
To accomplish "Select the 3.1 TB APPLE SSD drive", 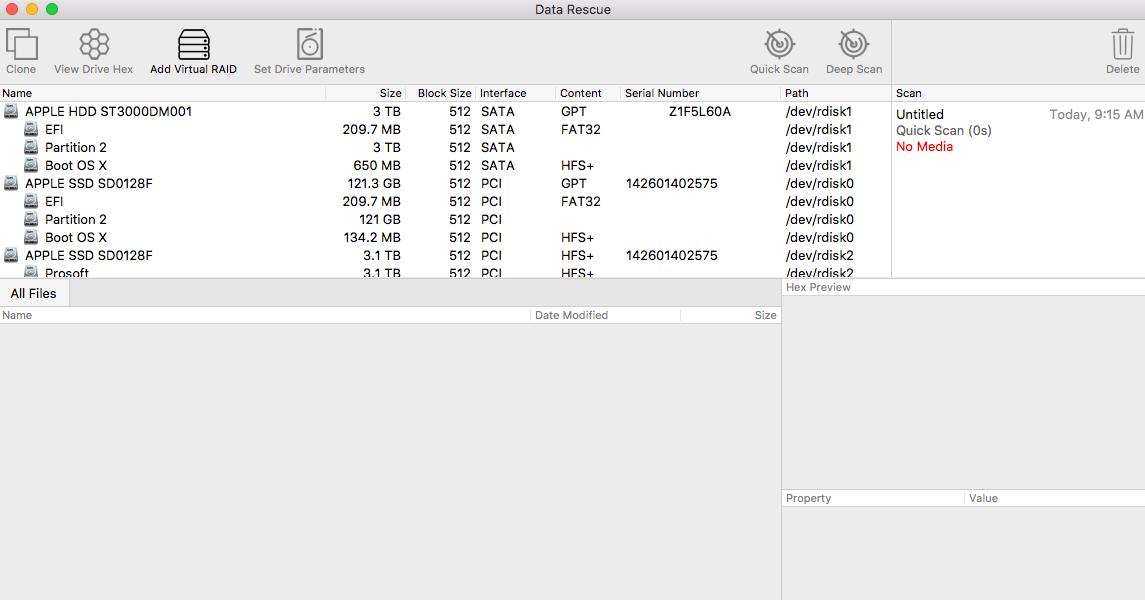I will click(88, 256).
